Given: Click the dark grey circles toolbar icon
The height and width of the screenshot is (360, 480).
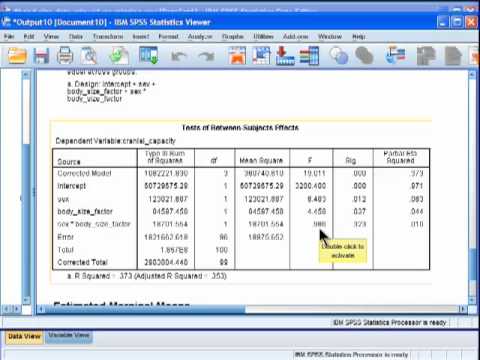Looking at the screenshot, I should coord(364,55).
